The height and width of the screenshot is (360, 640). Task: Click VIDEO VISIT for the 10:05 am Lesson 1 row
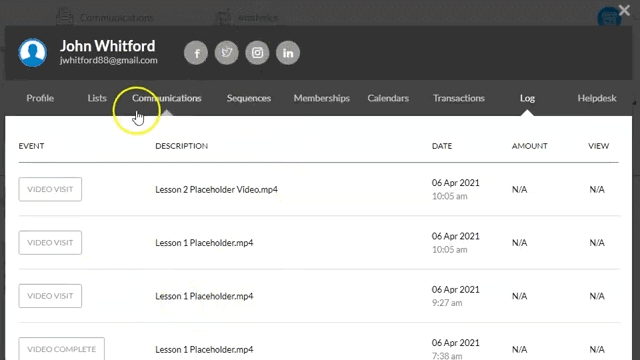[x=50, y=243]
